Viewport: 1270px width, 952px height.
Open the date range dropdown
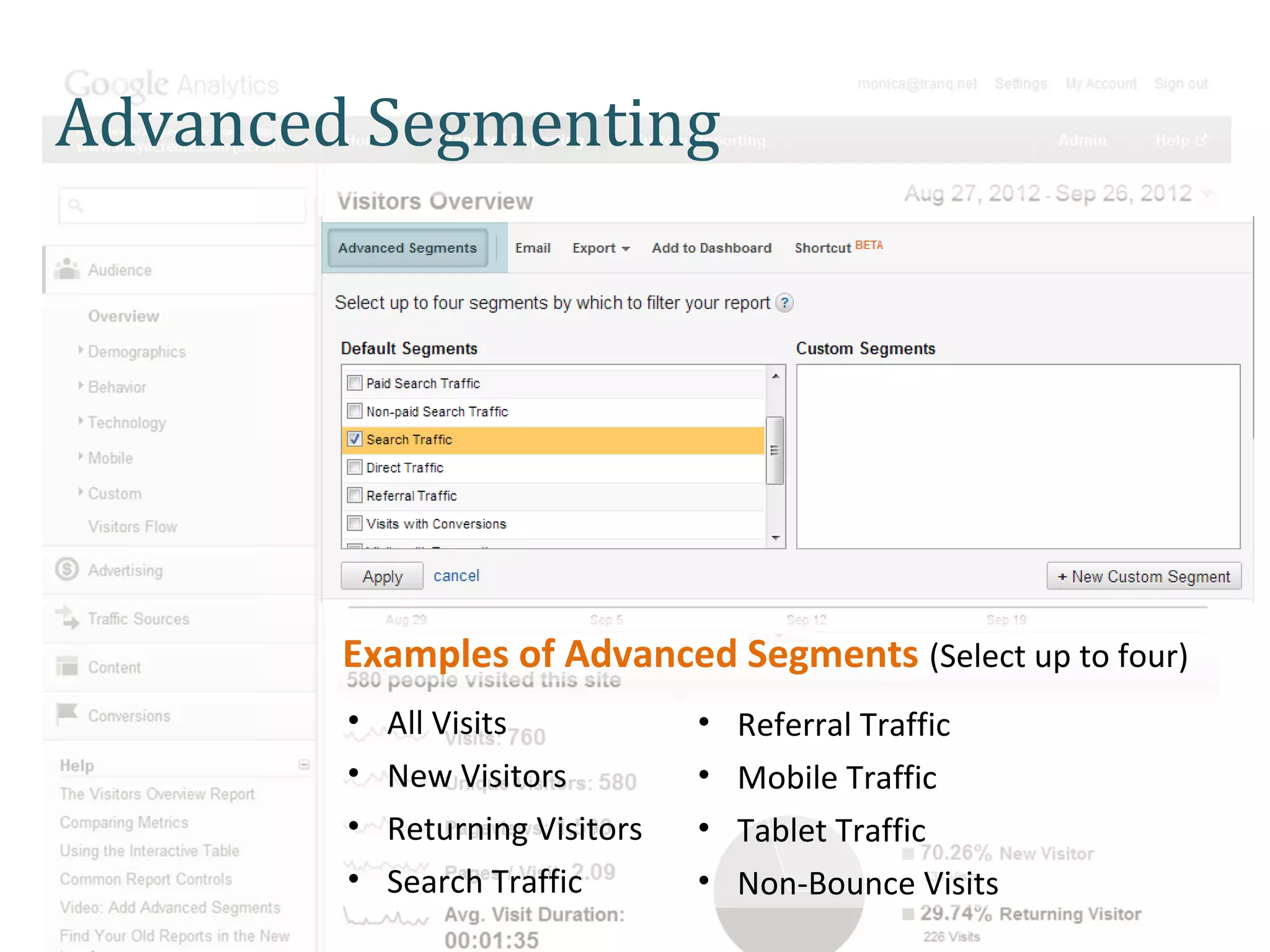(1206, 194)
